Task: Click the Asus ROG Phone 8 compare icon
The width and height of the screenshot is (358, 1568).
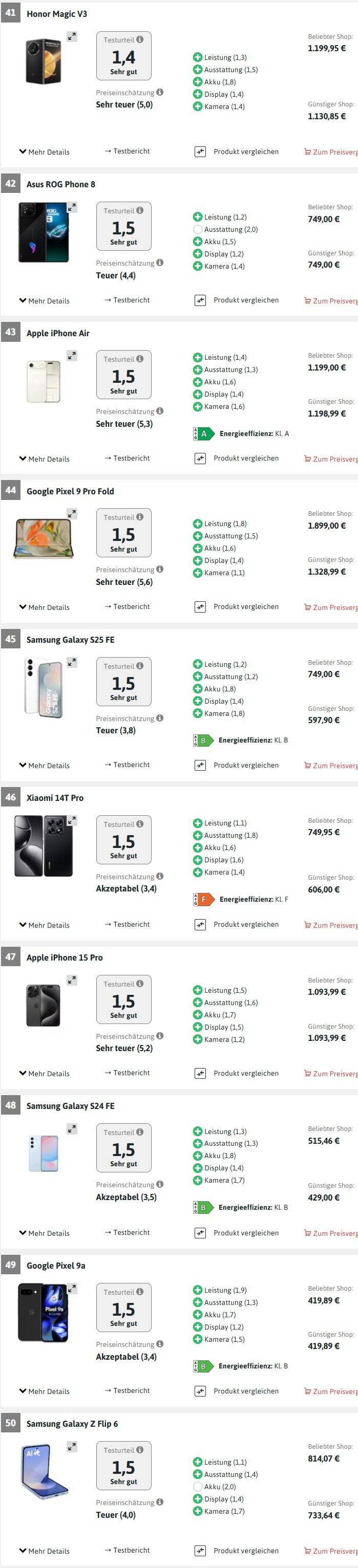Action: pyautogui.click(x=200, y=300)
